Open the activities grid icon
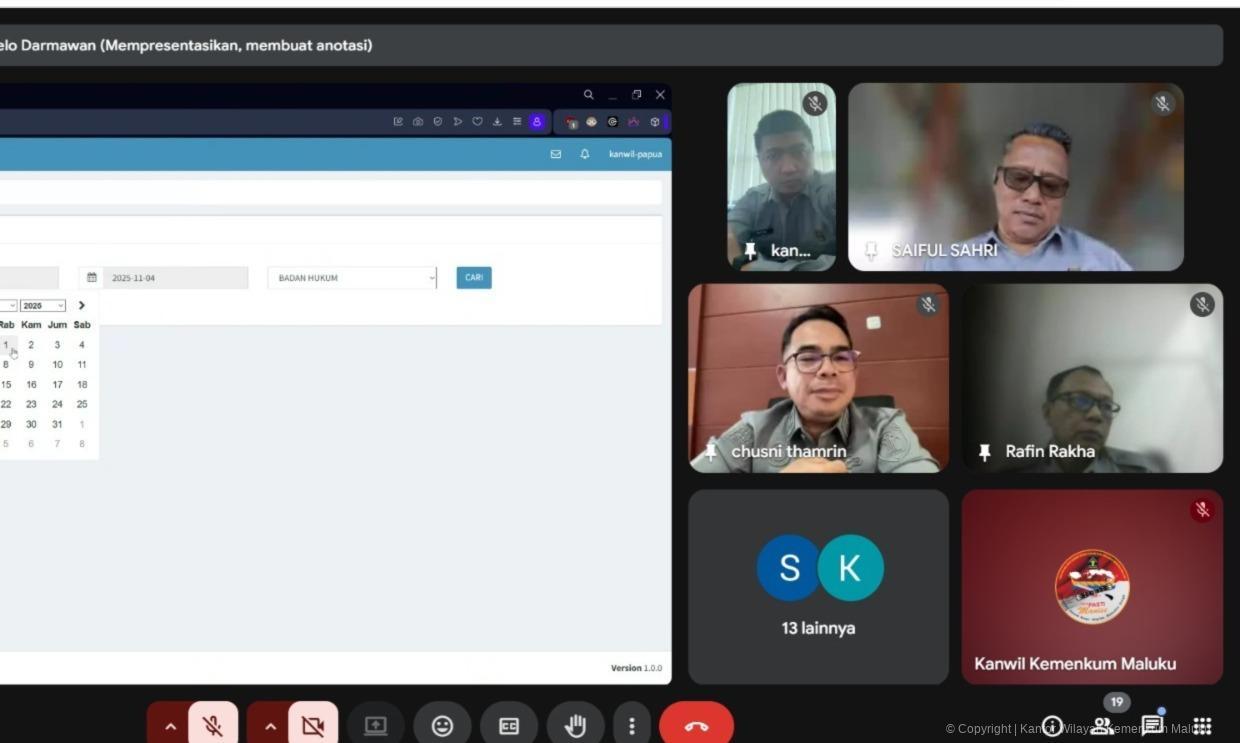The width and height of the screenshot is (1240, 743). [1202, 726]
